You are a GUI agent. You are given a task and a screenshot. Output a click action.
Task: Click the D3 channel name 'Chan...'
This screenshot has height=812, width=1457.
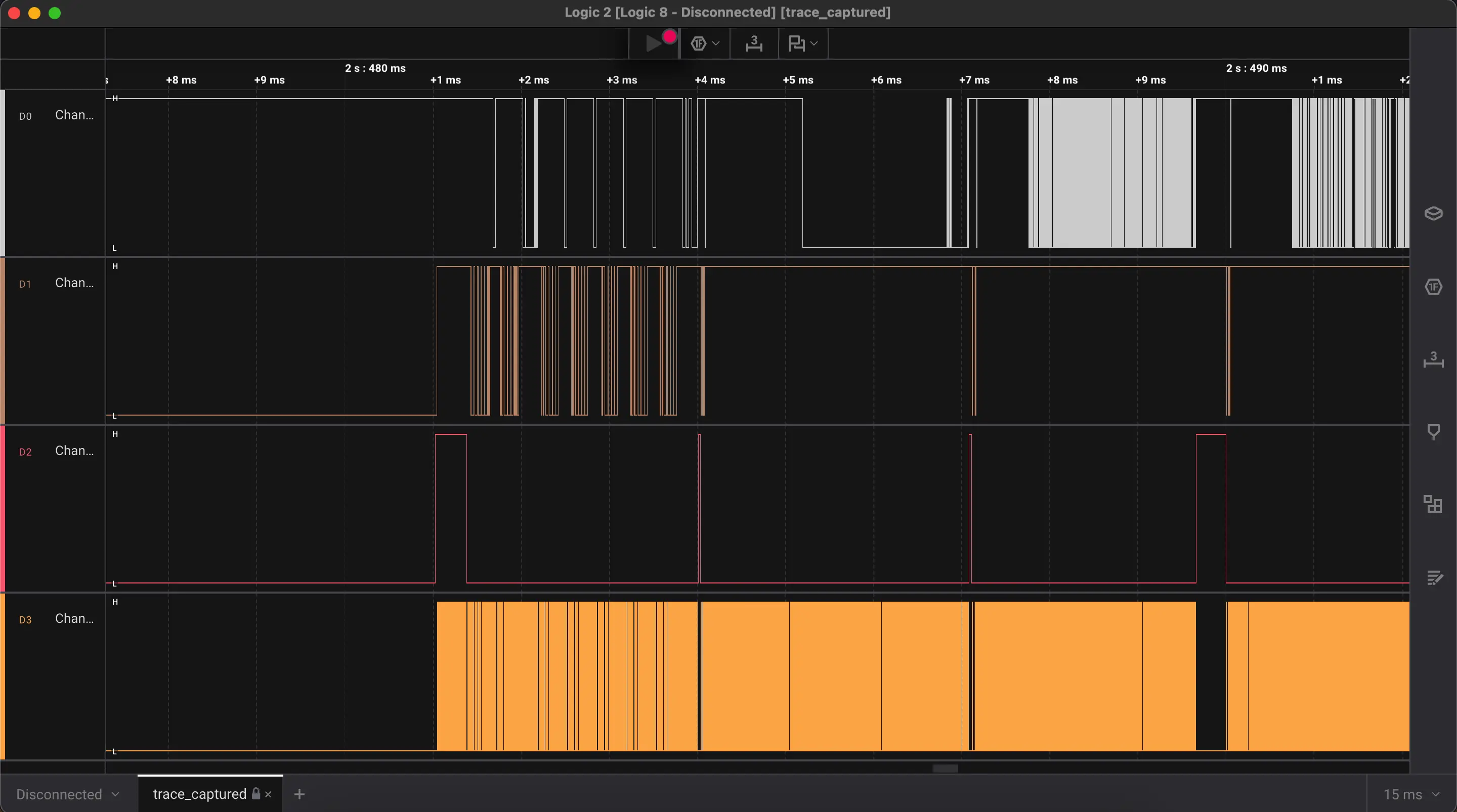(x=74, y=619)
